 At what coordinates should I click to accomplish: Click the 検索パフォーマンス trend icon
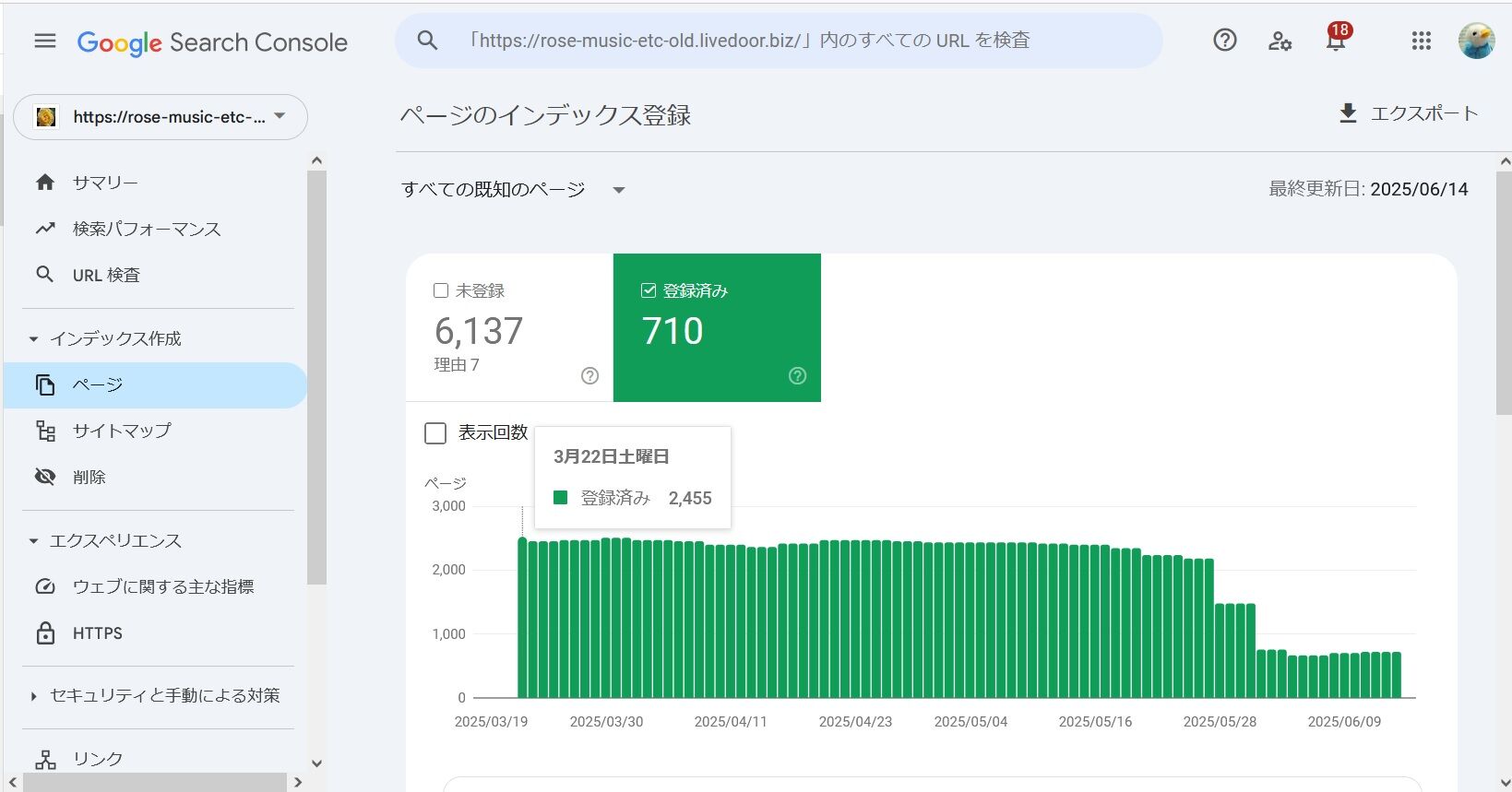(x=45, y=229)
